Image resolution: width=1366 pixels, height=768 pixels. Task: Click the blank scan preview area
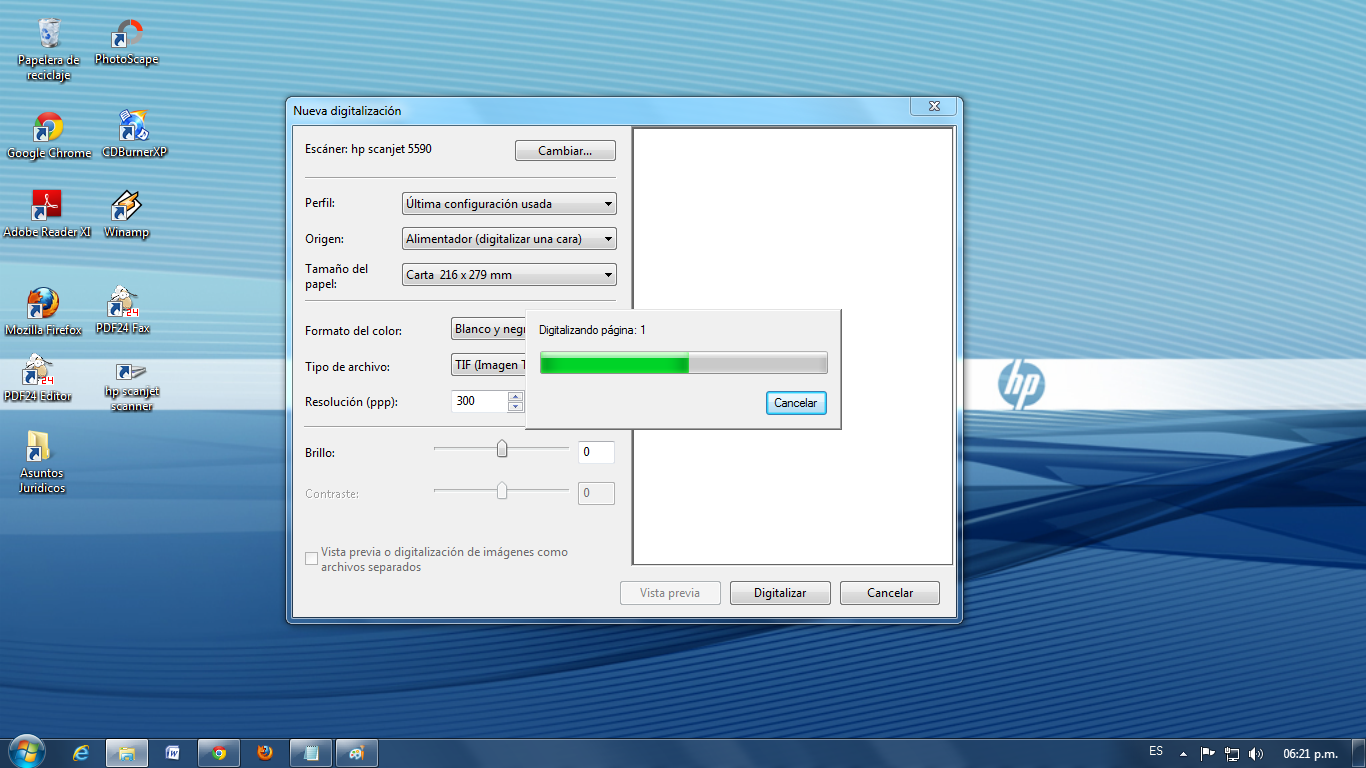(793, 346)
